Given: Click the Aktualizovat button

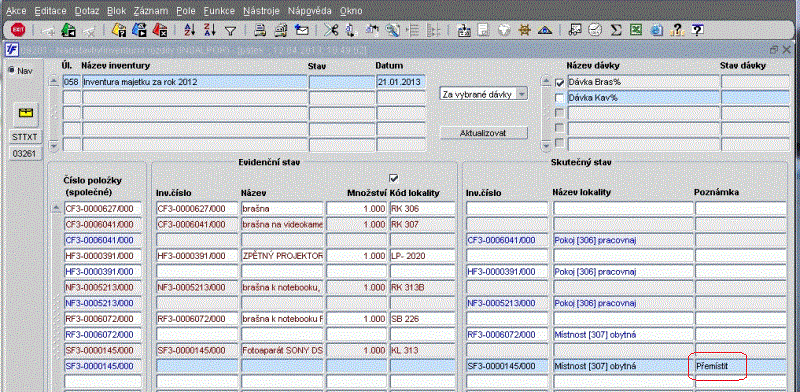Looking at the screenshot, I should point(483,132).
